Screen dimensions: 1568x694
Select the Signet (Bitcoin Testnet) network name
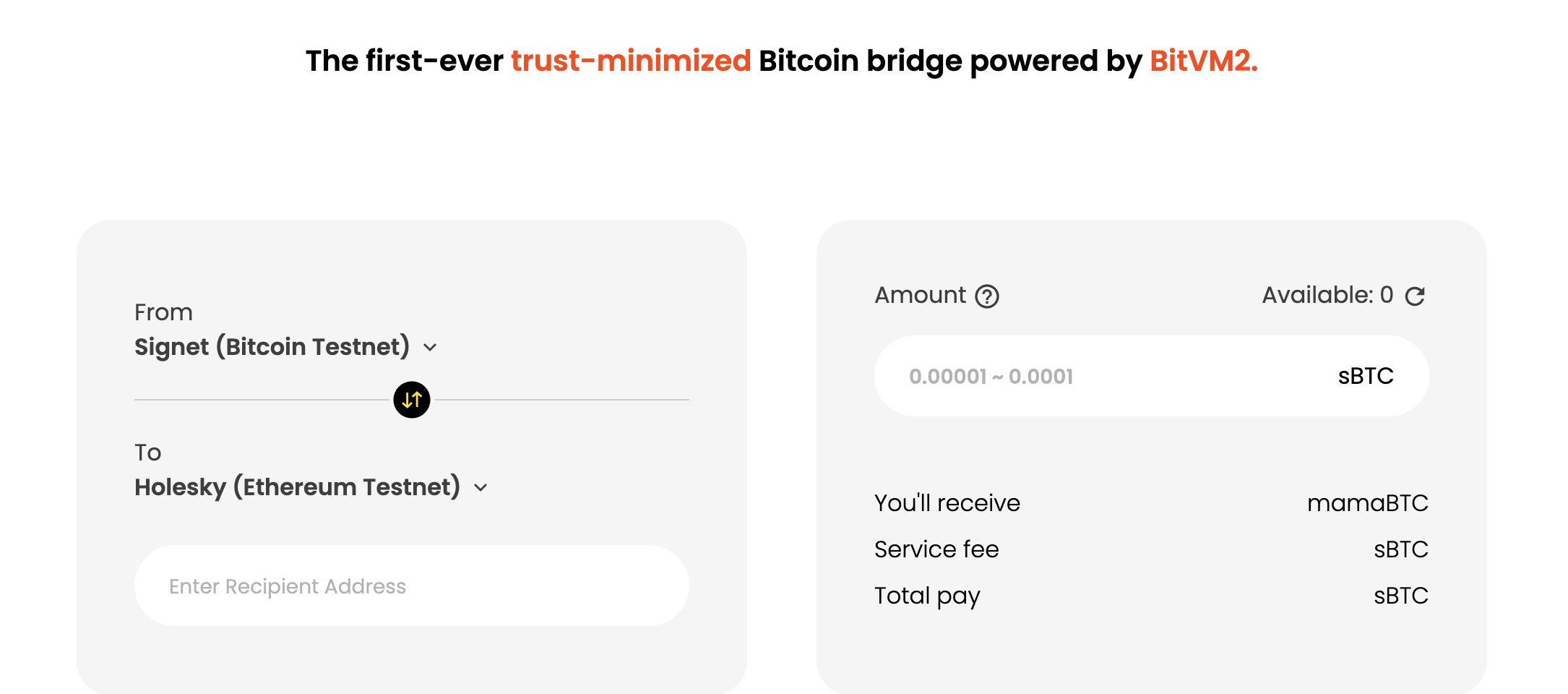[272, 347]
